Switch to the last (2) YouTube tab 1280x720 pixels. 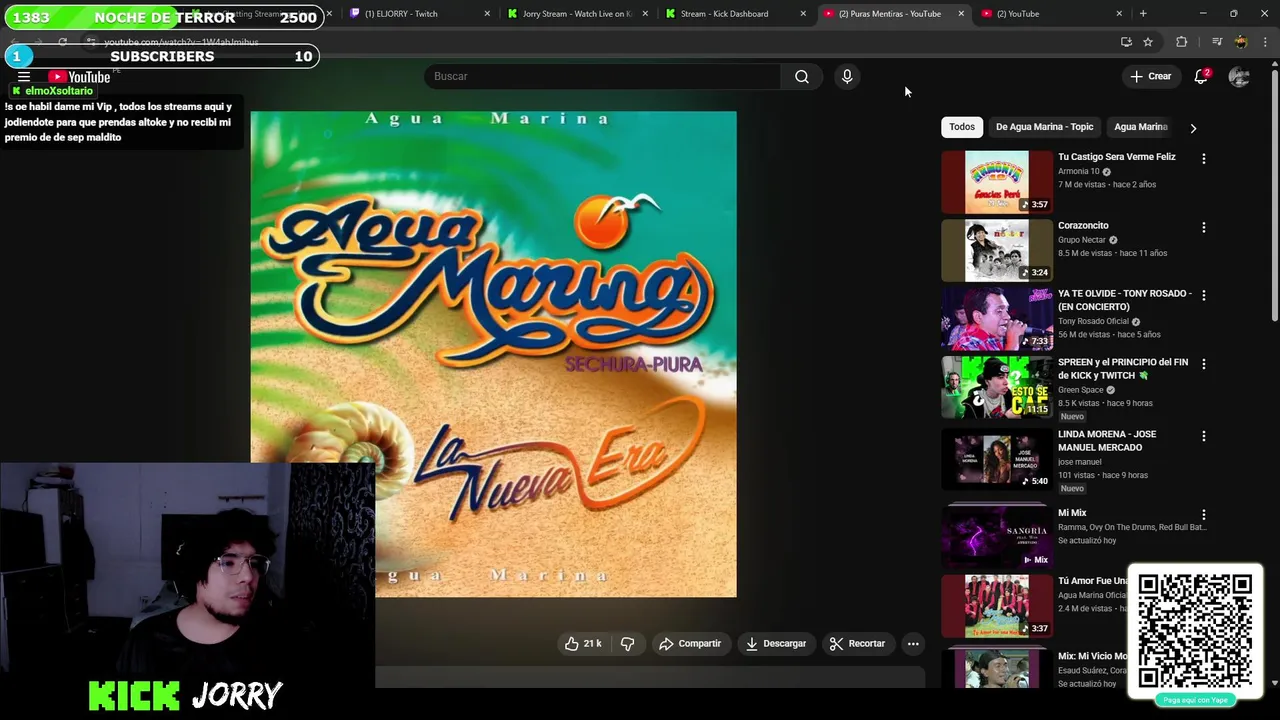(x=1048, y=14)
